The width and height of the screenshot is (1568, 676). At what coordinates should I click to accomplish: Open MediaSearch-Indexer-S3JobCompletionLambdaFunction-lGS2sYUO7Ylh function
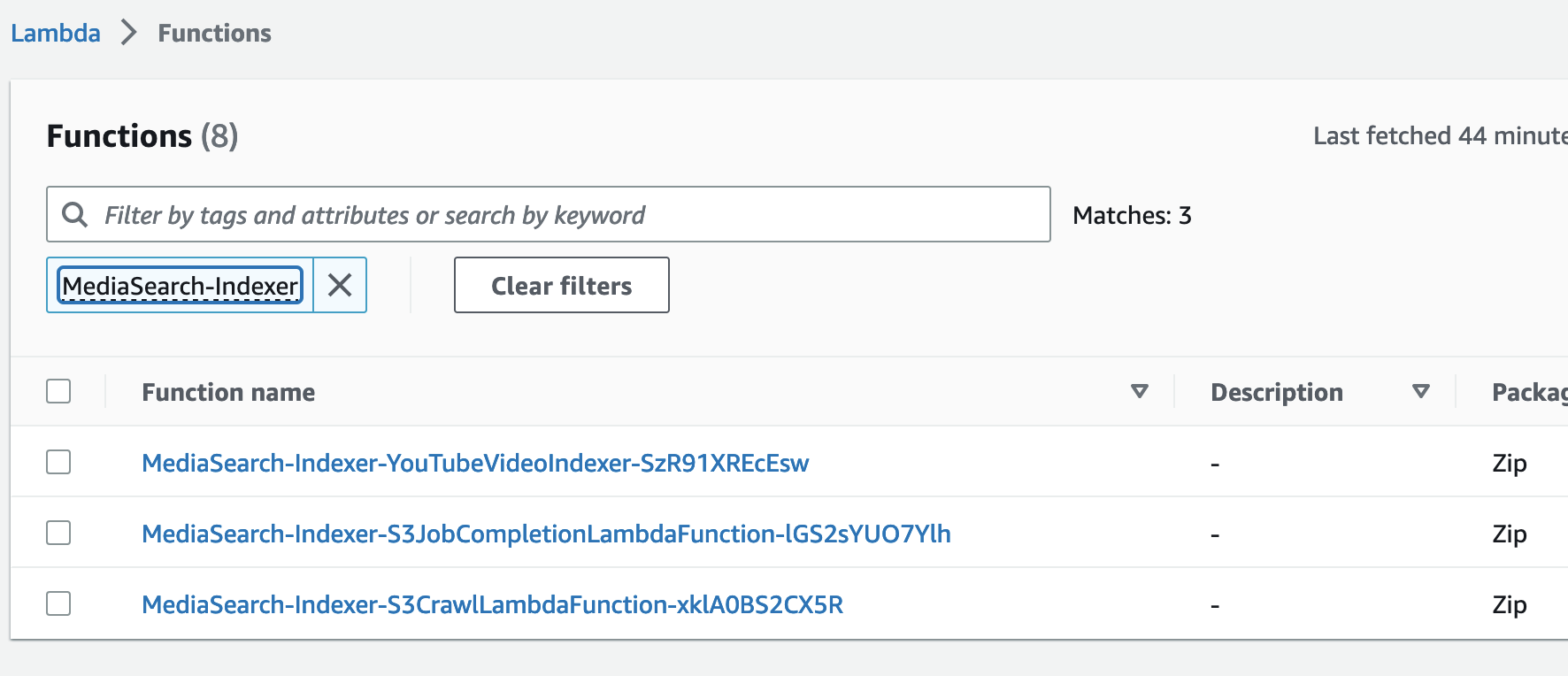click(546, 534)
